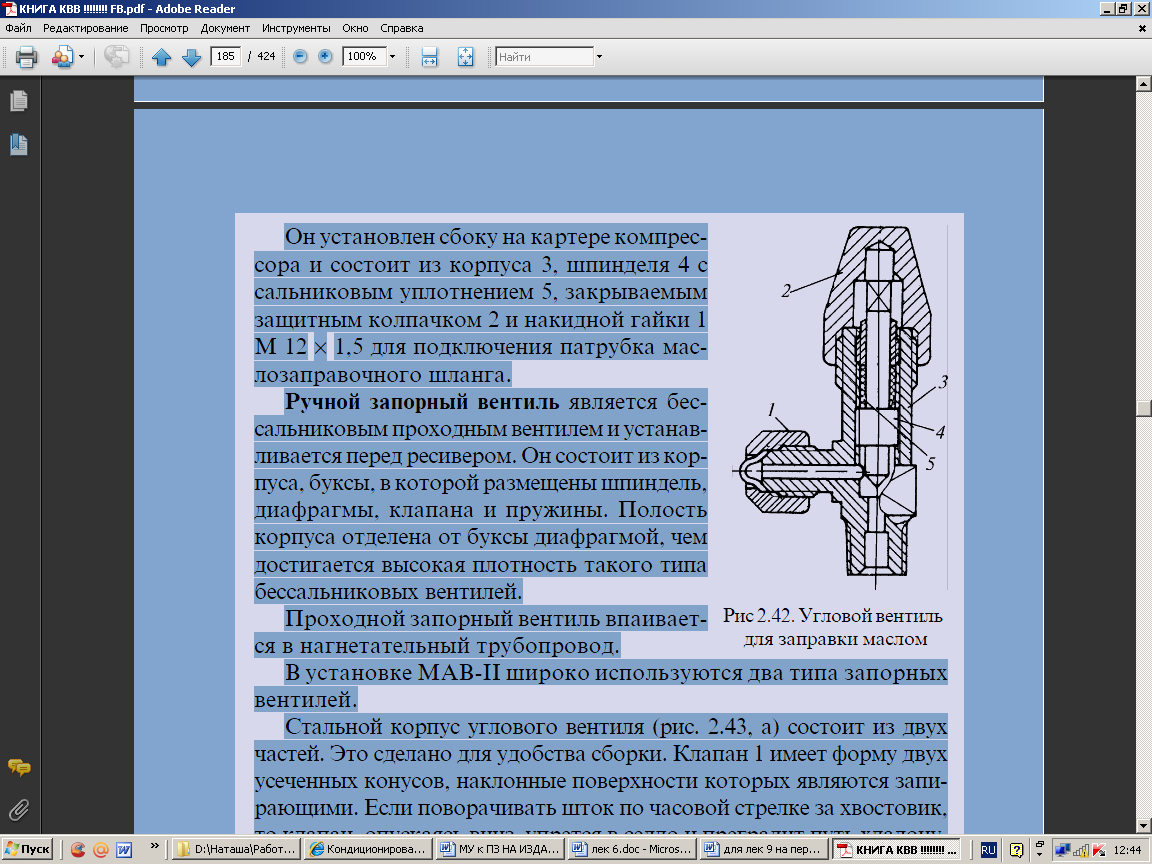Expand the 100% zoom level dropdown
Image resolution: width=1152 pixels, height=864 pixels.
(392, 57)
